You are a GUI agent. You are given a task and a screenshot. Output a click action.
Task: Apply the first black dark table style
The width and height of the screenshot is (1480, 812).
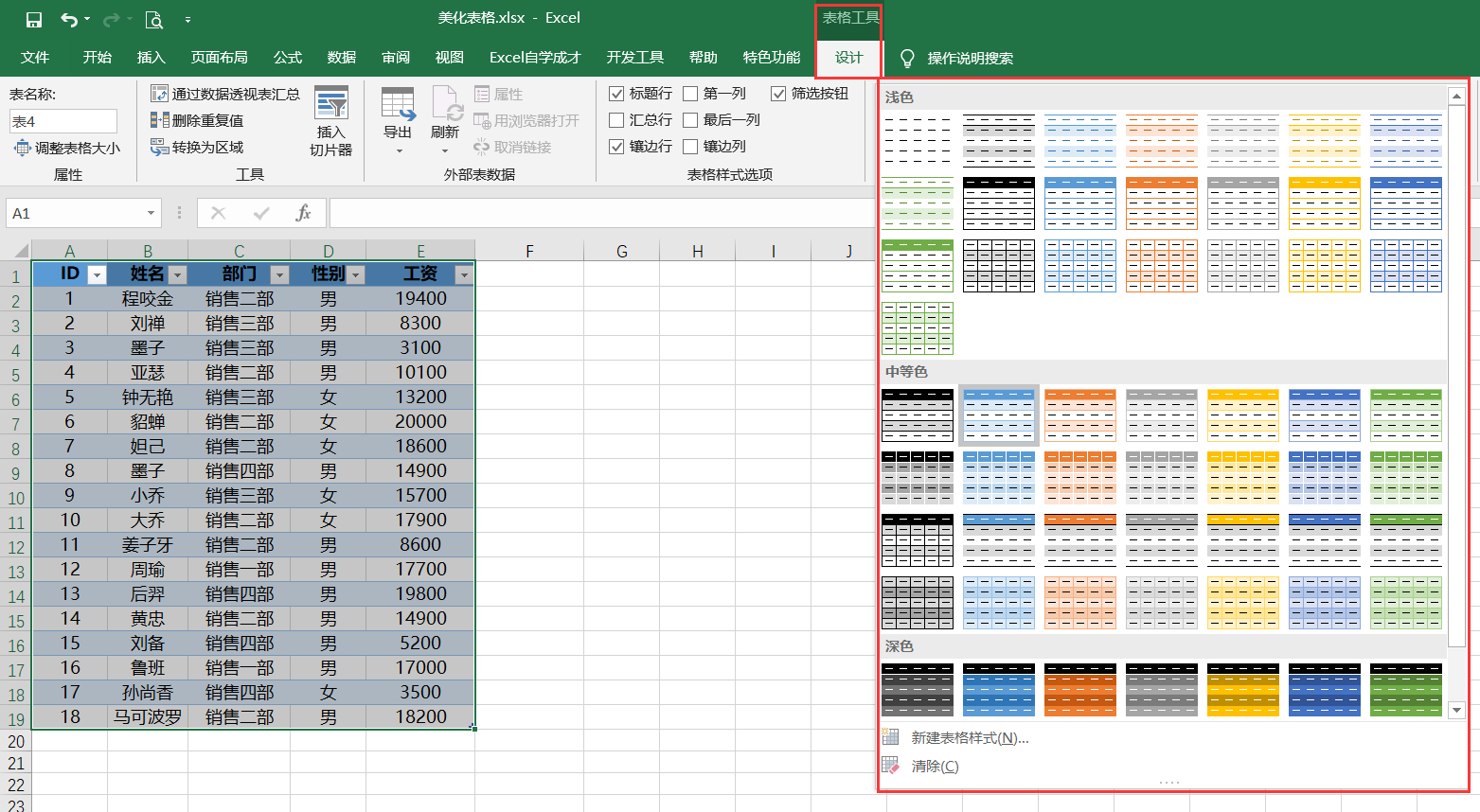918,690
